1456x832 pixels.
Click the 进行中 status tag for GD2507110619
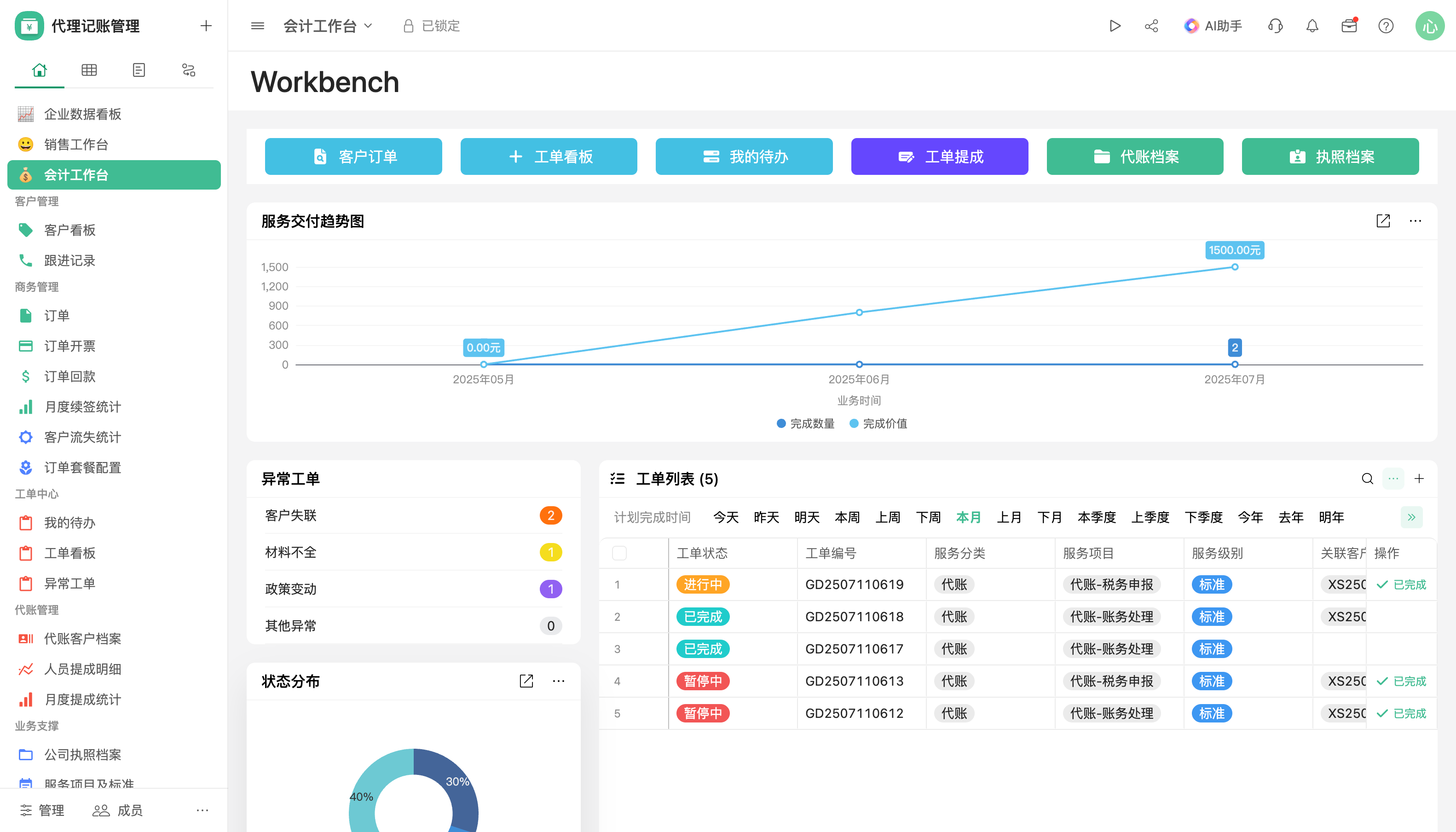tap(703, 584)
